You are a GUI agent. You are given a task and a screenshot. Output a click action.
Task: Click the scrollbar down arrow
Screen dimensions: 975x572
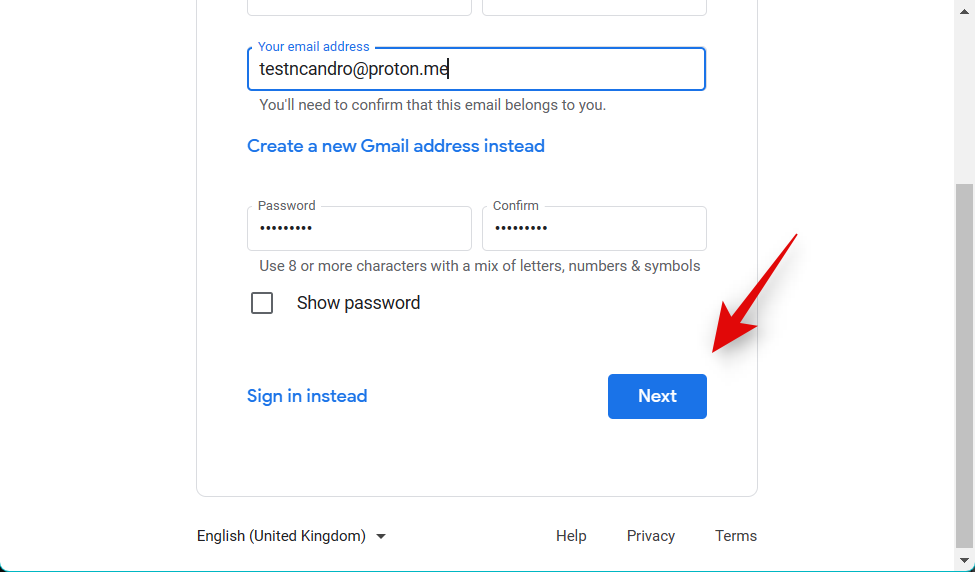[x=964, y=561]
